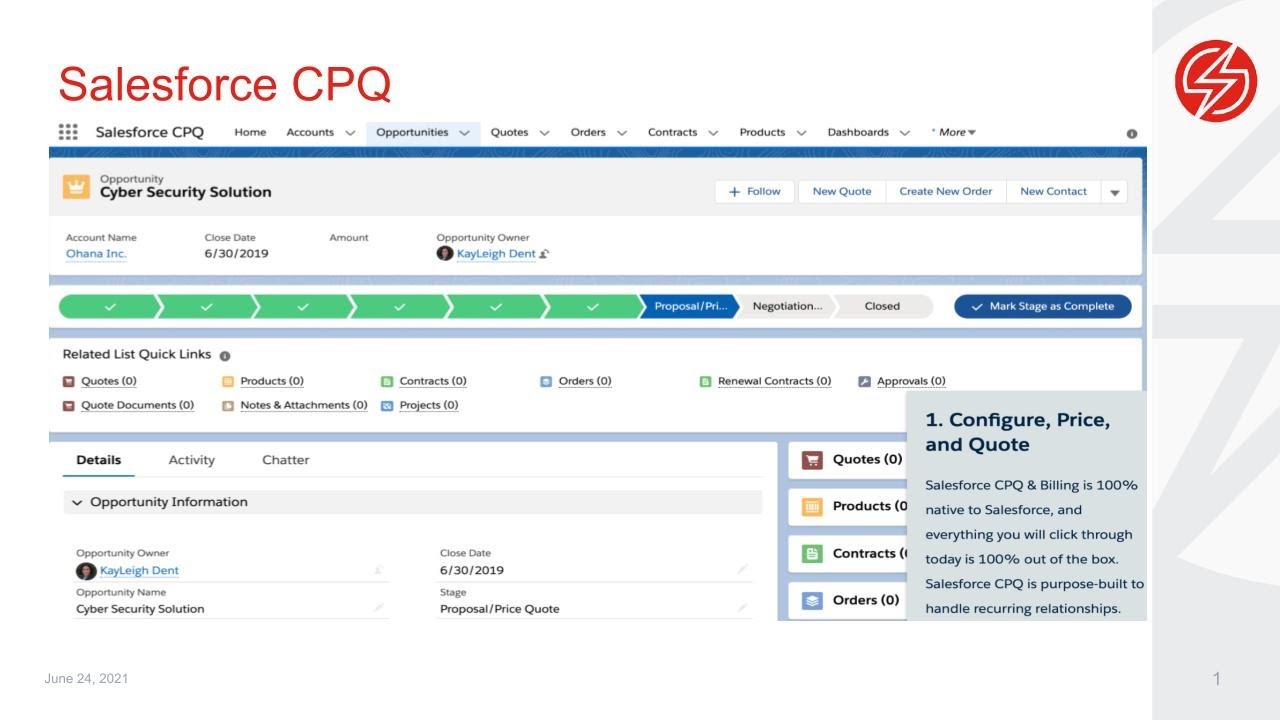Click the 6/30/2019 close date in header
This screenshot has width=1280, height=720.
[236, 254]
